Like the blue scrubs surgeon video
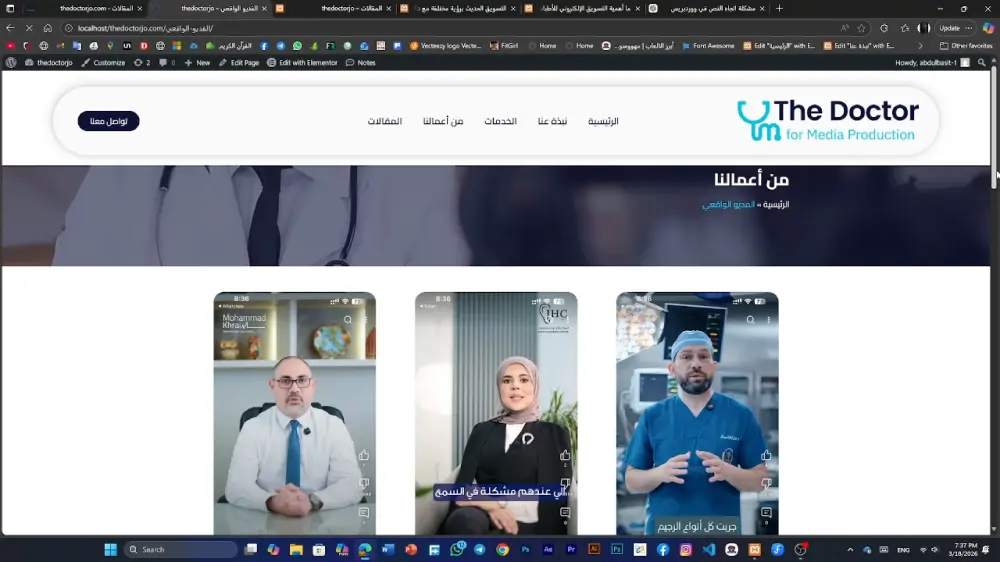This screenshot has height=562, width=1000. (x=766, y=455)
